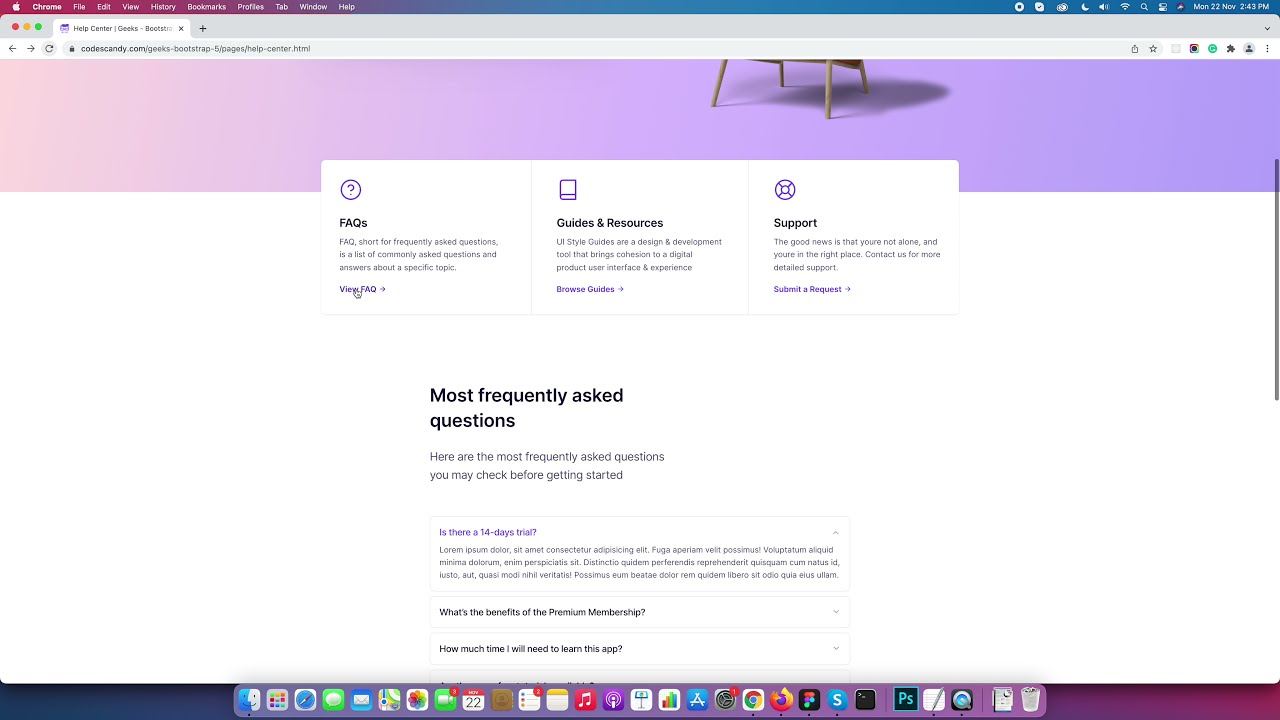Open the Music app in Dock
The height and width of the screenshot is (720, 1280).
[x=586, y=700]
